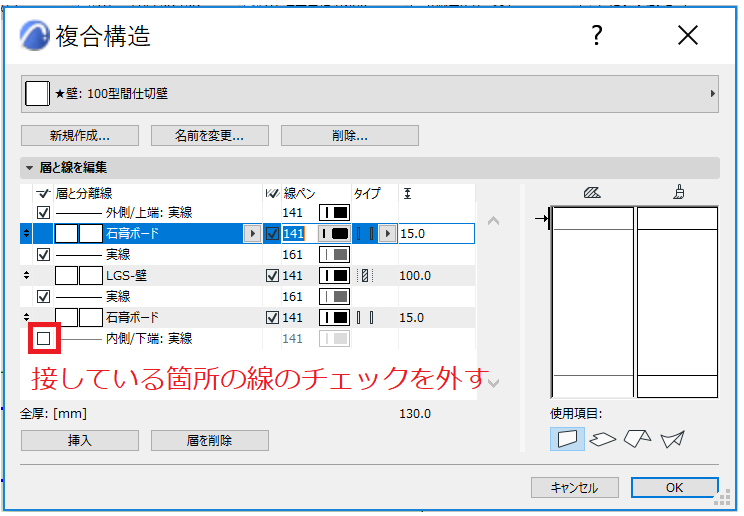Click the 層を削除 button
The width and height of the screenshot is (744, 516).
click(x=210, y=441)
